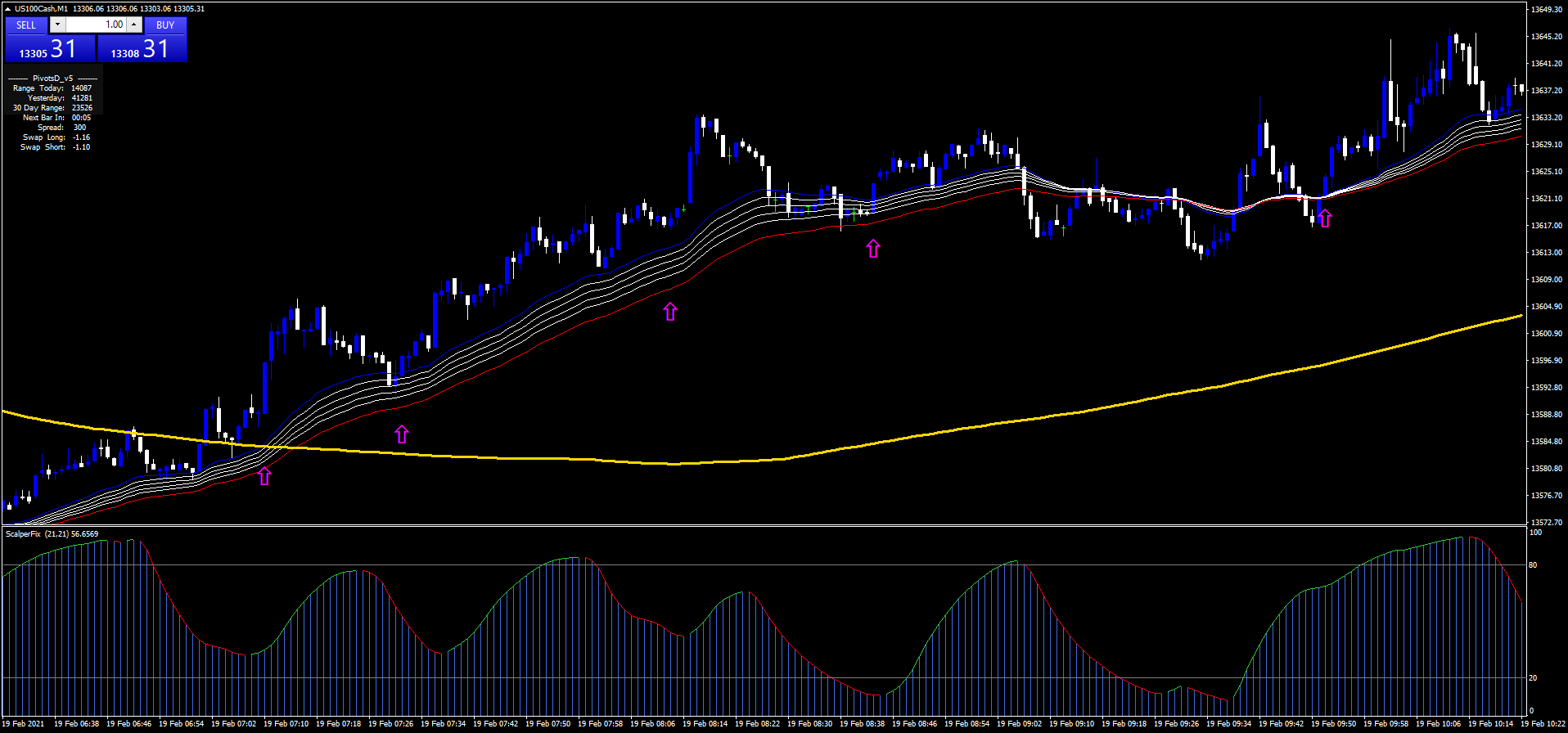Select the magenta arrow near 07:26

click(x=402, y=434)
